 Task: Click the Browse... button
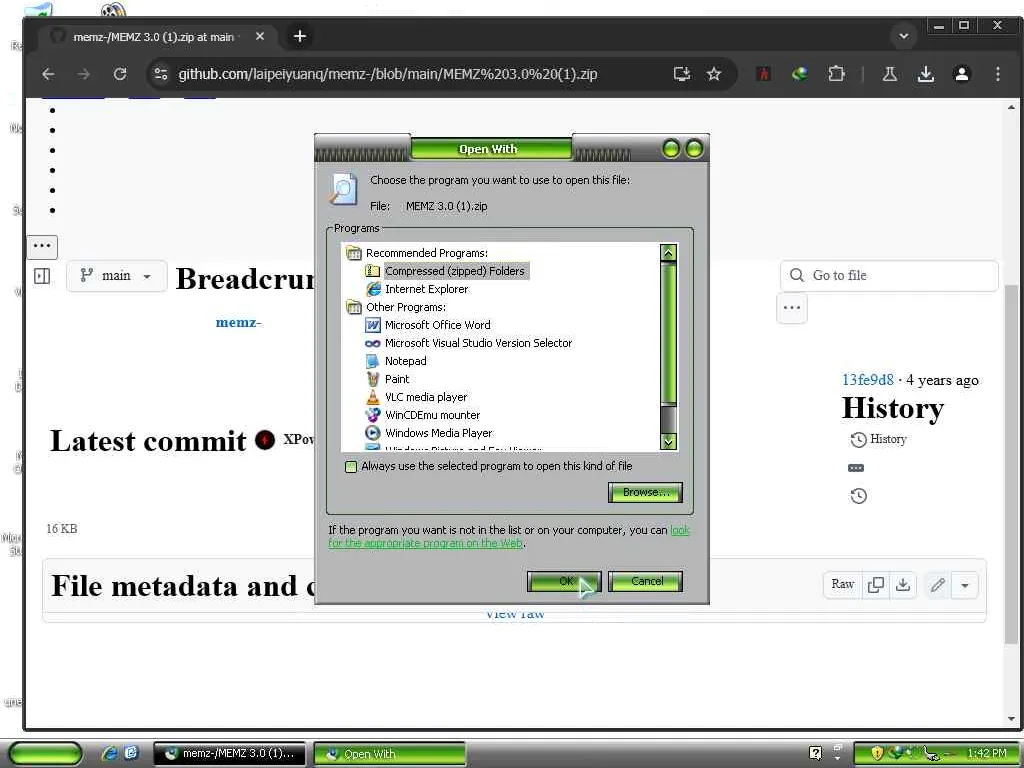(x=645, y=492)
